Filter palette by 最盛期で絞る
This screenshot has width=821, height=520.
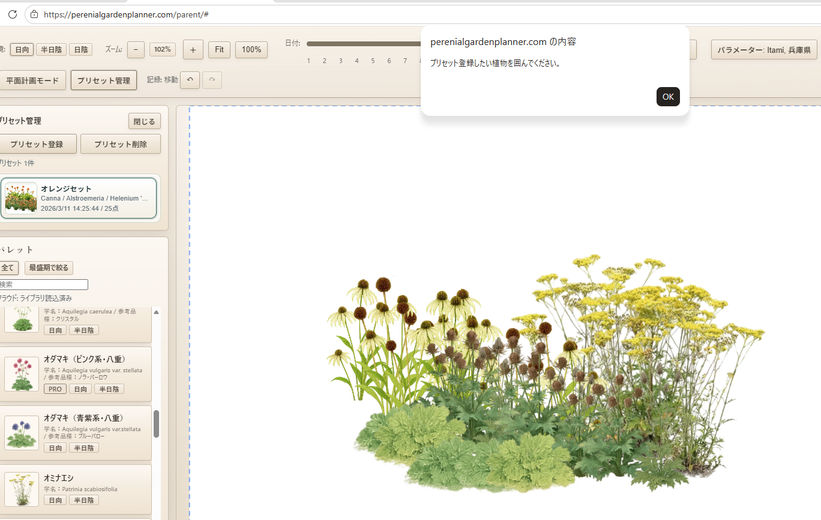[x=49, y=268]
